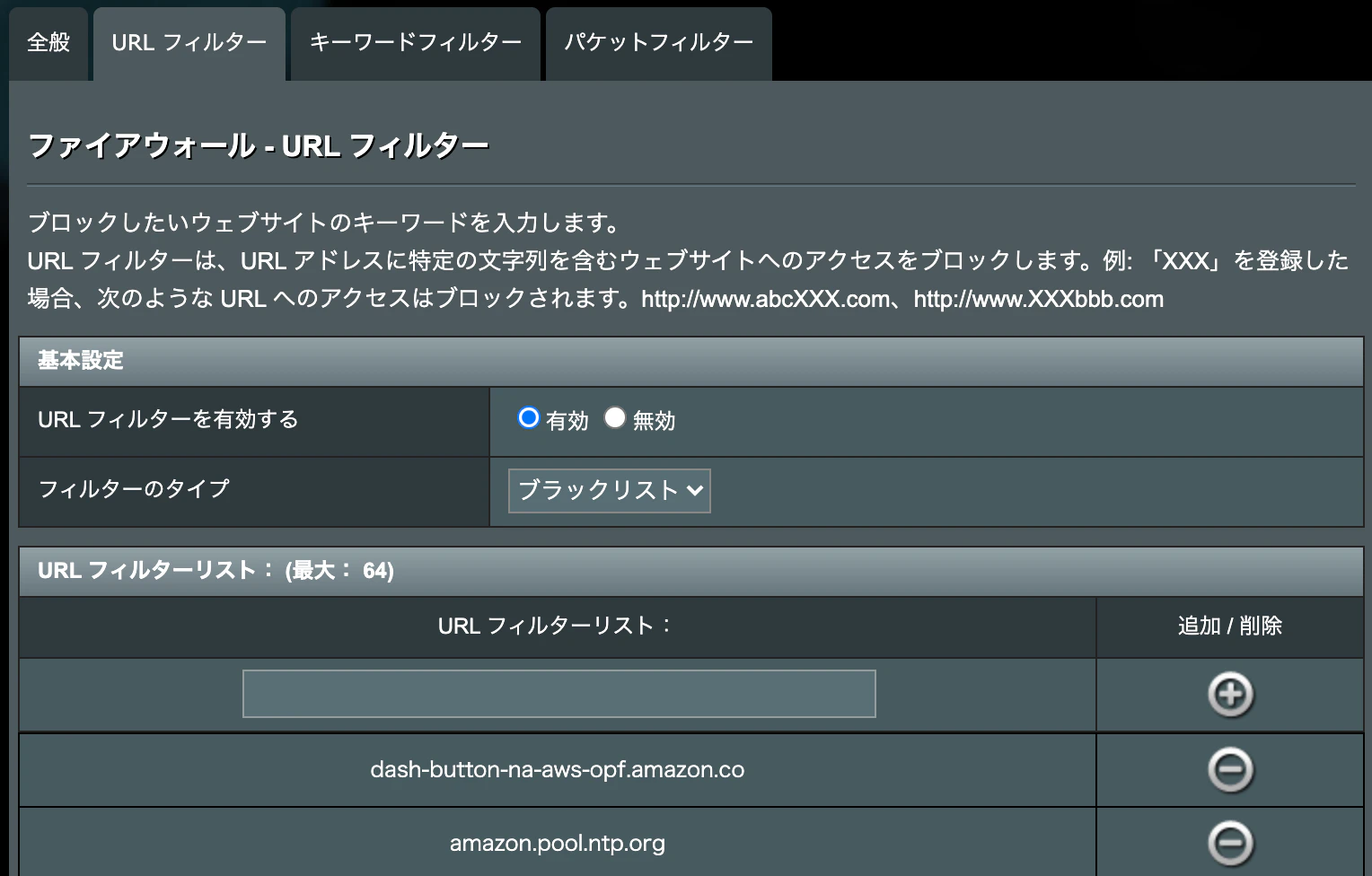This screenshot has width=1372, height=876.
Task: Remove dash-button-na-aws-opf.amazon.co entry with minus icon
Action: (1230, 769)
